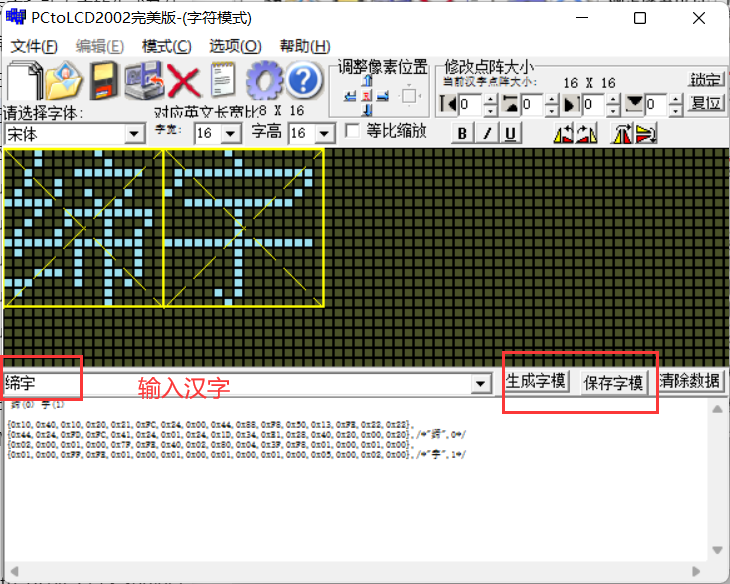Click the PCtoLCD2002 title bar app icon

click(x=15, y=17)
